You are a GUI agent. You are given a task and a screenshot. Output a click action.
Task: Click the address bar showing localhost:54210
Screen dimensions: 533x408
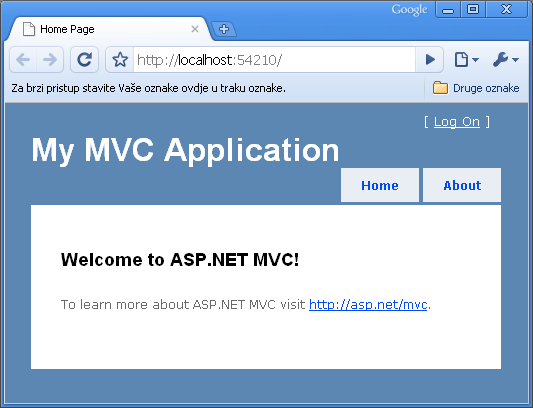[274, 60]
